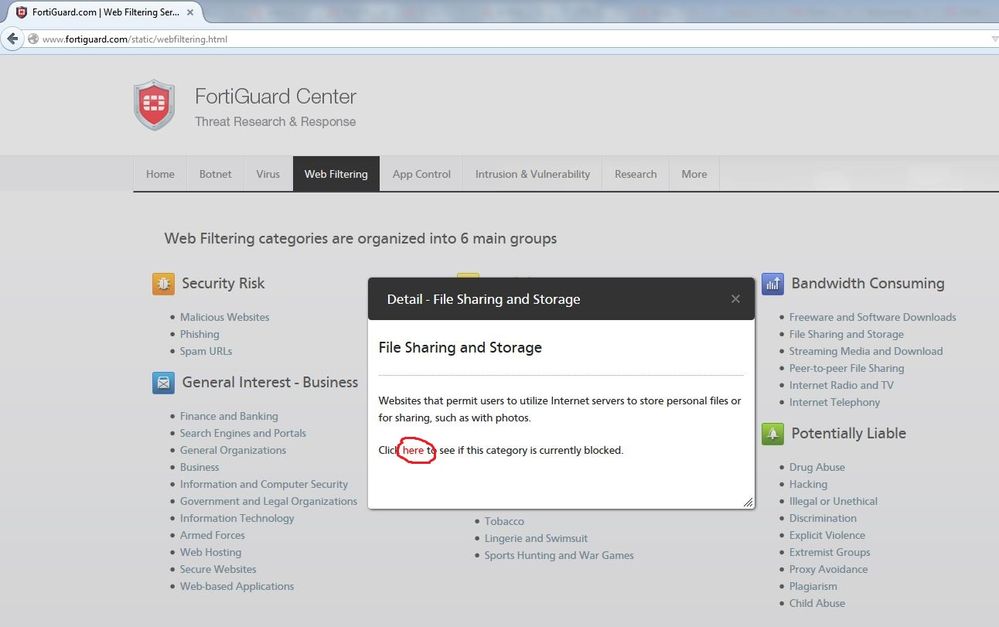The image size is (999, 627).
Task: Open the Tobacco category link
Action: click(x=504, y=521)
